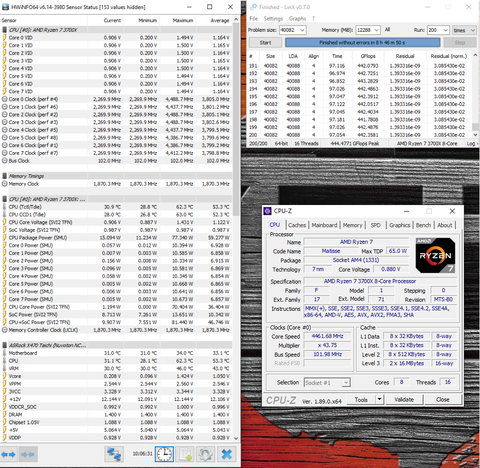Screen dimensions: 480x468
Task: Click Memory Controller Clock (UCLK) row
Action: [x=116, y=330]
